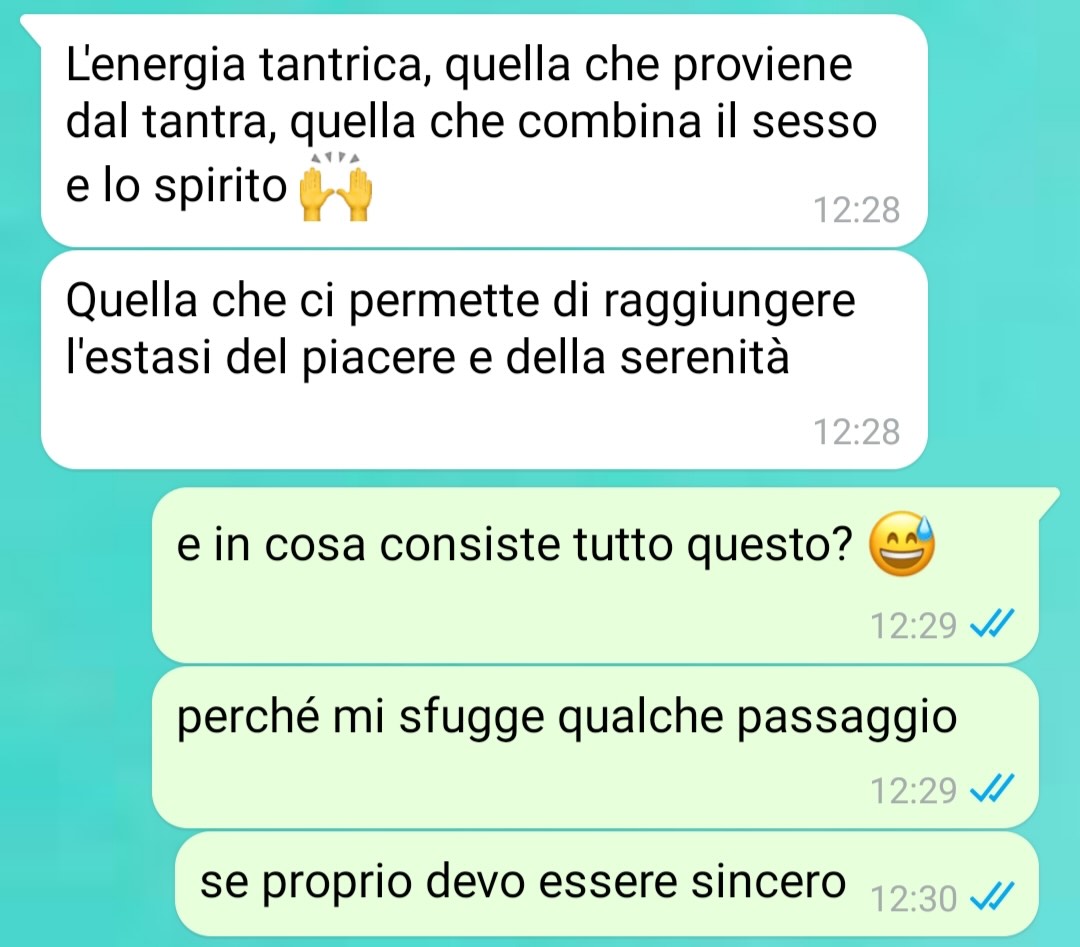Tap read receipt ticks on 'perché mi sfugge' message
The height and width of the screenshot is (947, 1080).
(992, 789)
